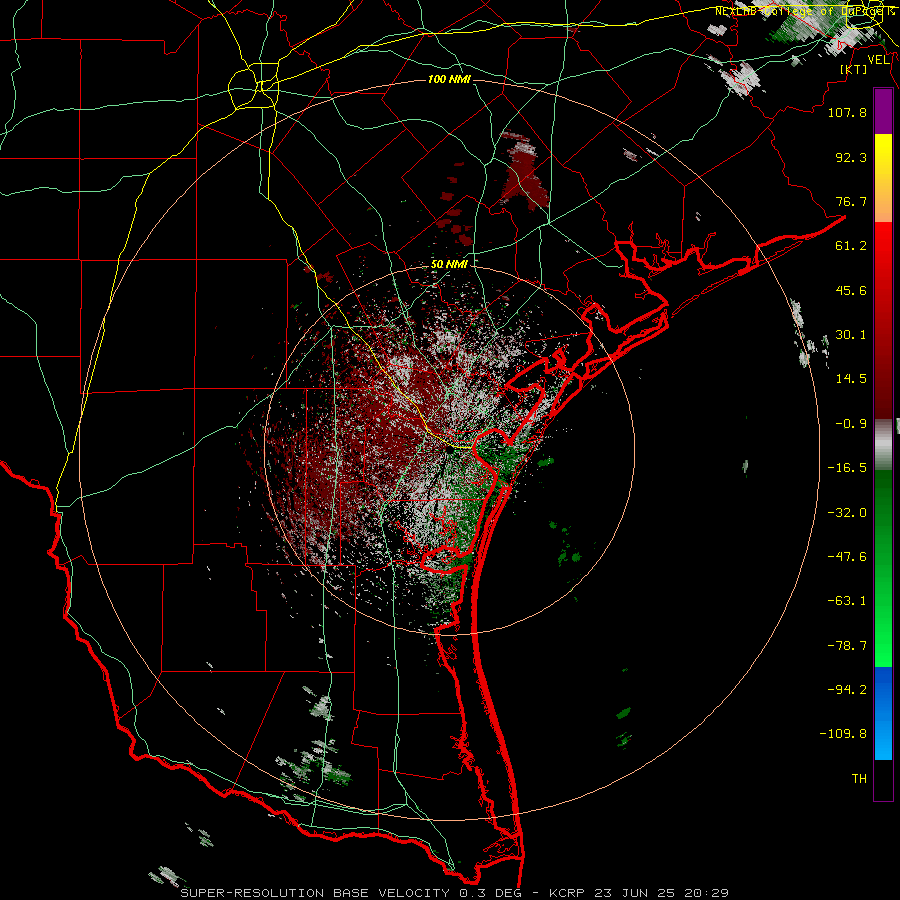Click the -109.8 velocity value
900x900 pixels.
pos(843,734)
